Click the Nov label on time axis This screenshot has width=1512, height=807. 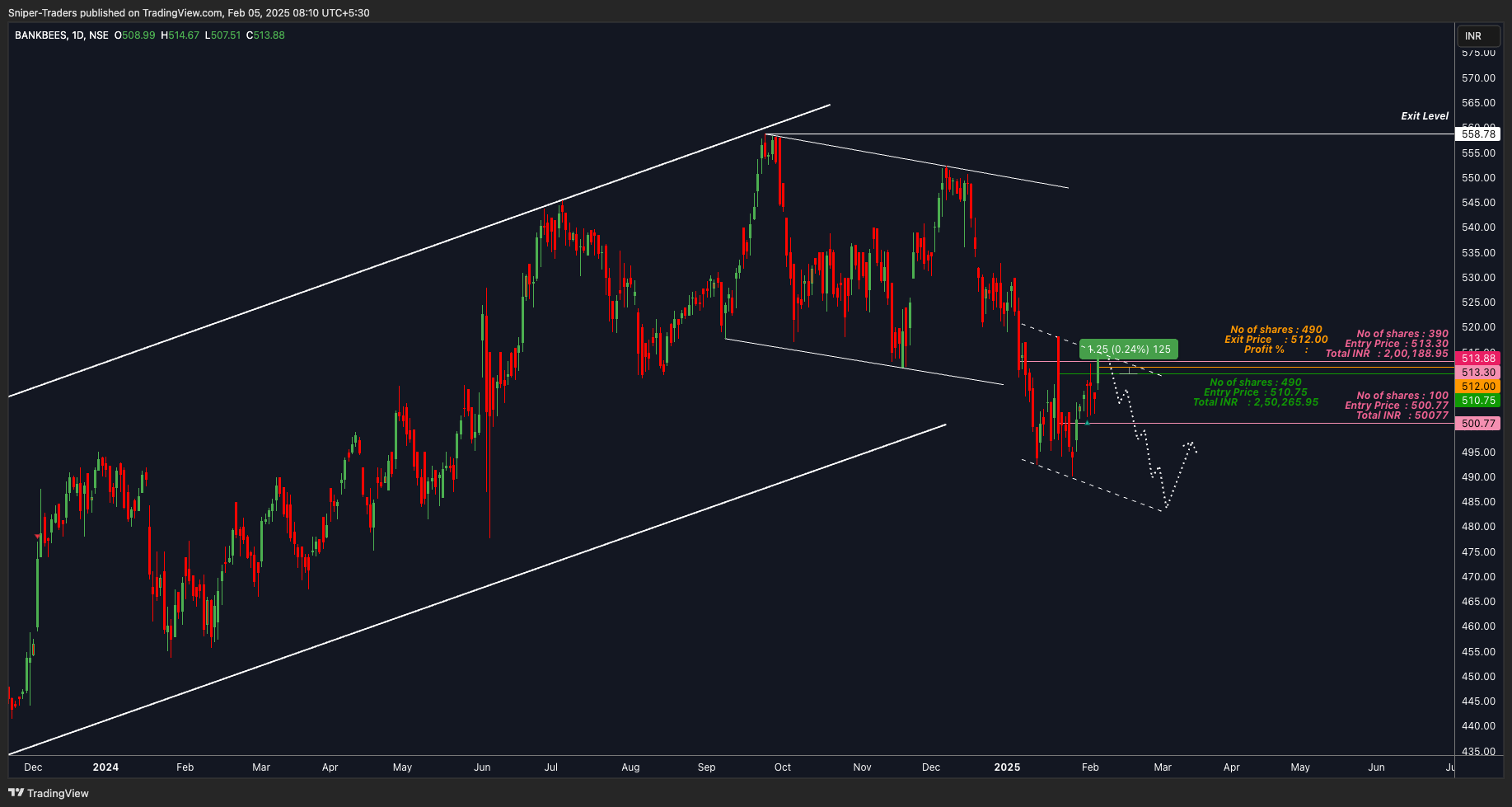coord(862,767)
